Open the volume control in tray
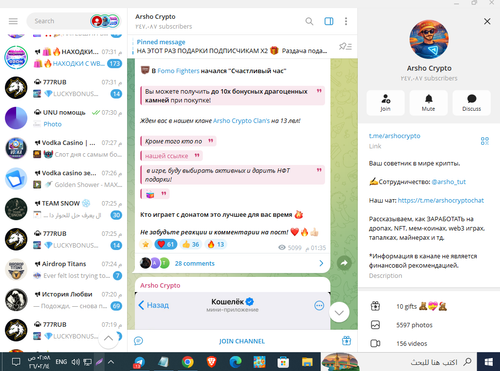This screenshot has width=500, height=371. pyautogui.click(x=76, y=362)
